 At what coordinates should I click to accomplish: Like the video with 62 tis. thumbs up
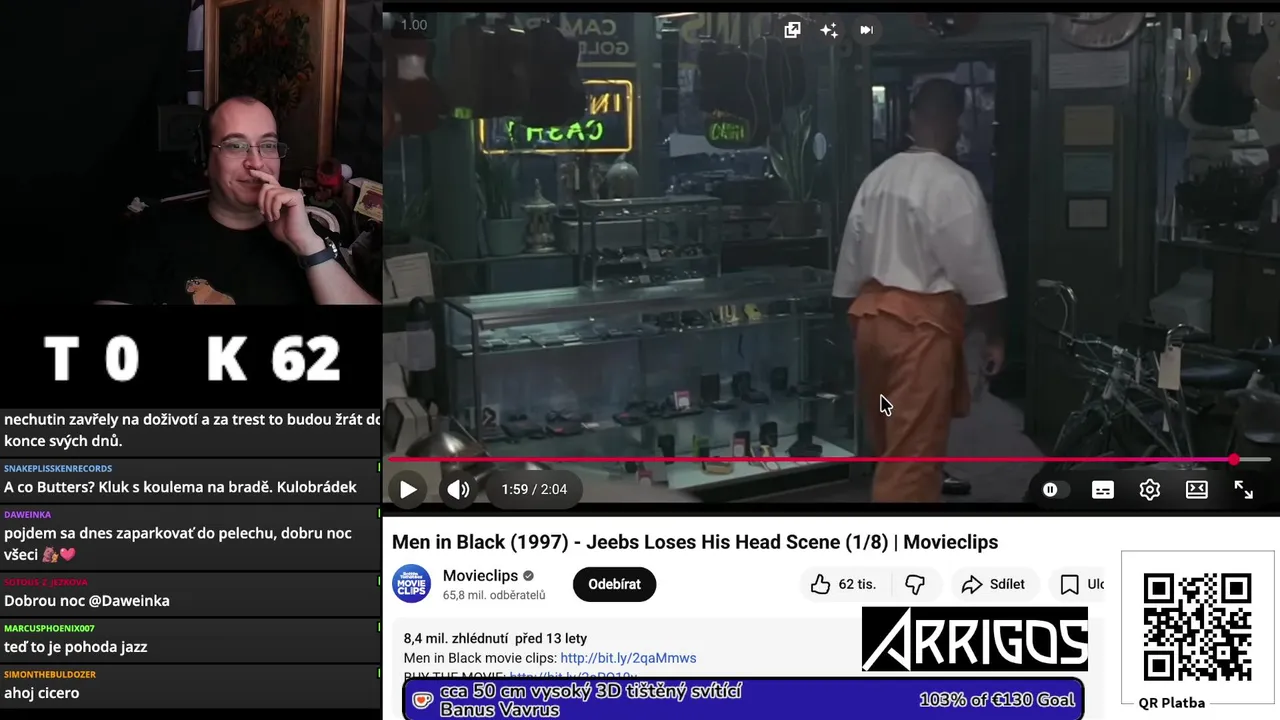[843, 584]
